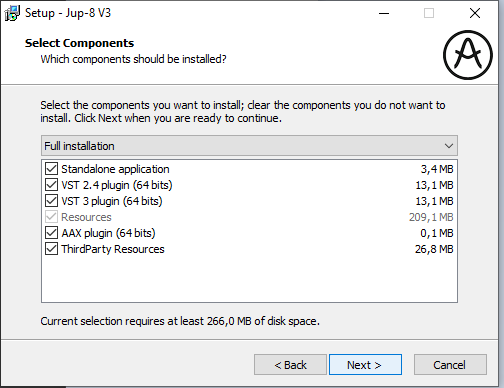Open the Full installation dropdown
This screenshot has height=388, width=504.
click(x=249, y=146)
